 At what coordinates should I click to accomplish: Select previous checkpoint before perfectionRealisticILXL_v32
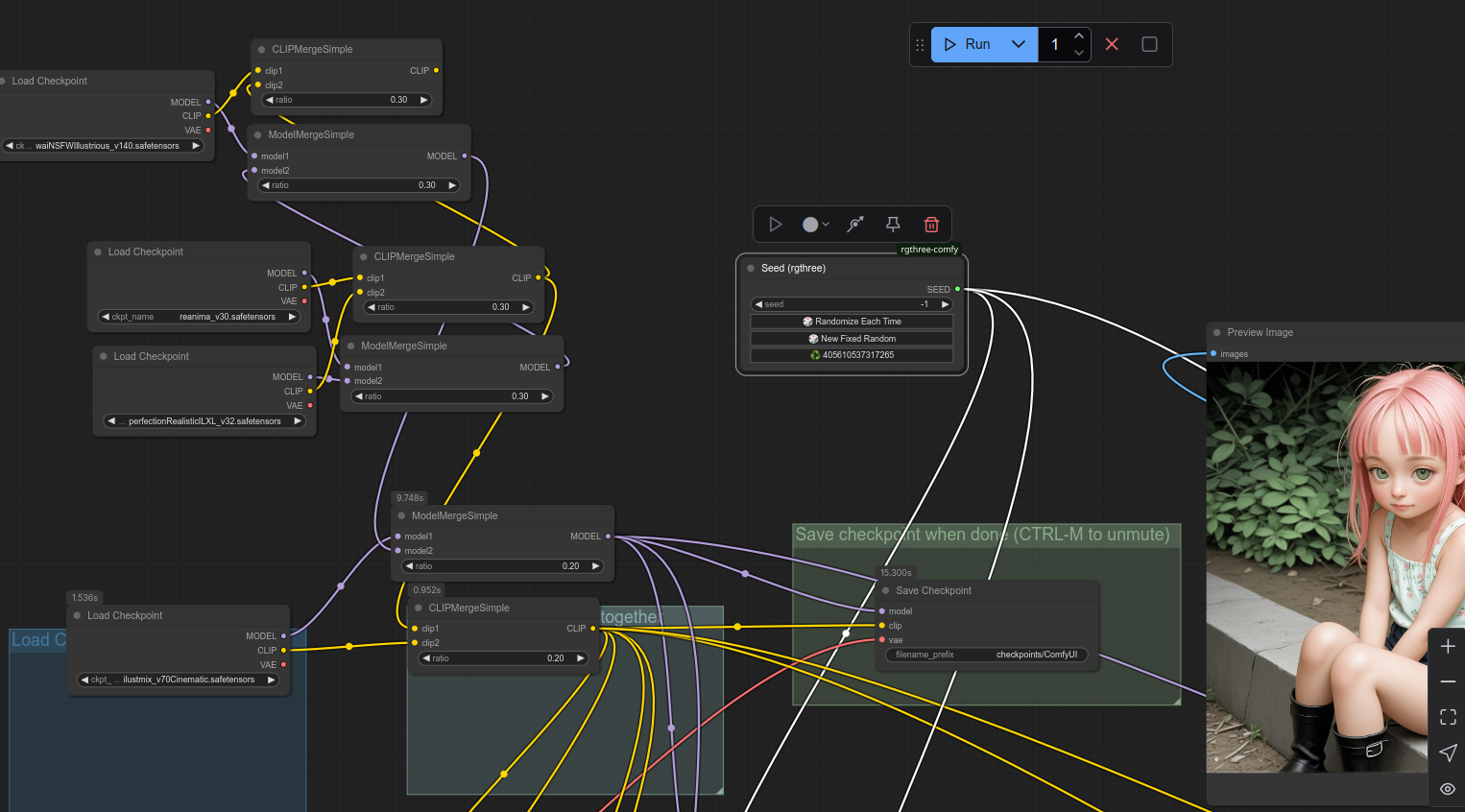(111, 421)
